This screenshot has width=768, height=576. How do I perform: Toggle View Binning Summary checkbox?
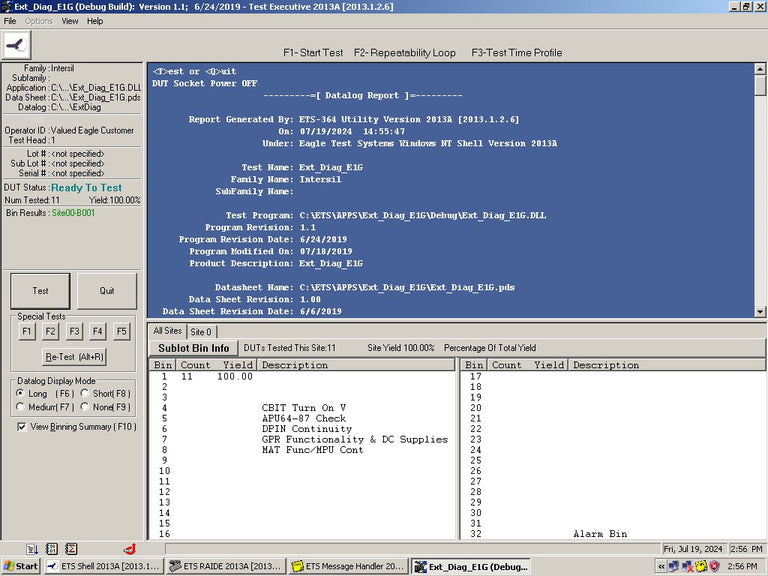(22, 427)
